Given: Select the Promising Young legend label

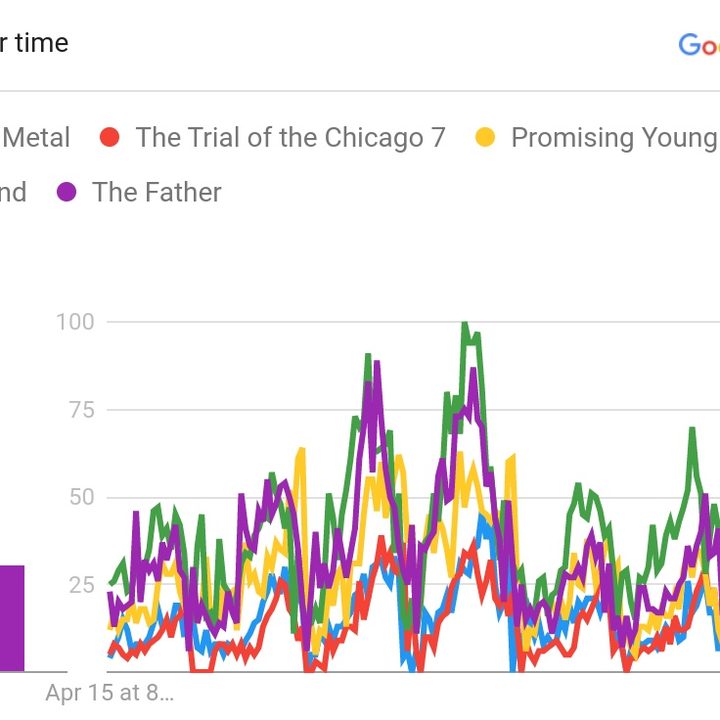Looking at the screenshot, I should [x=614, y=138].
